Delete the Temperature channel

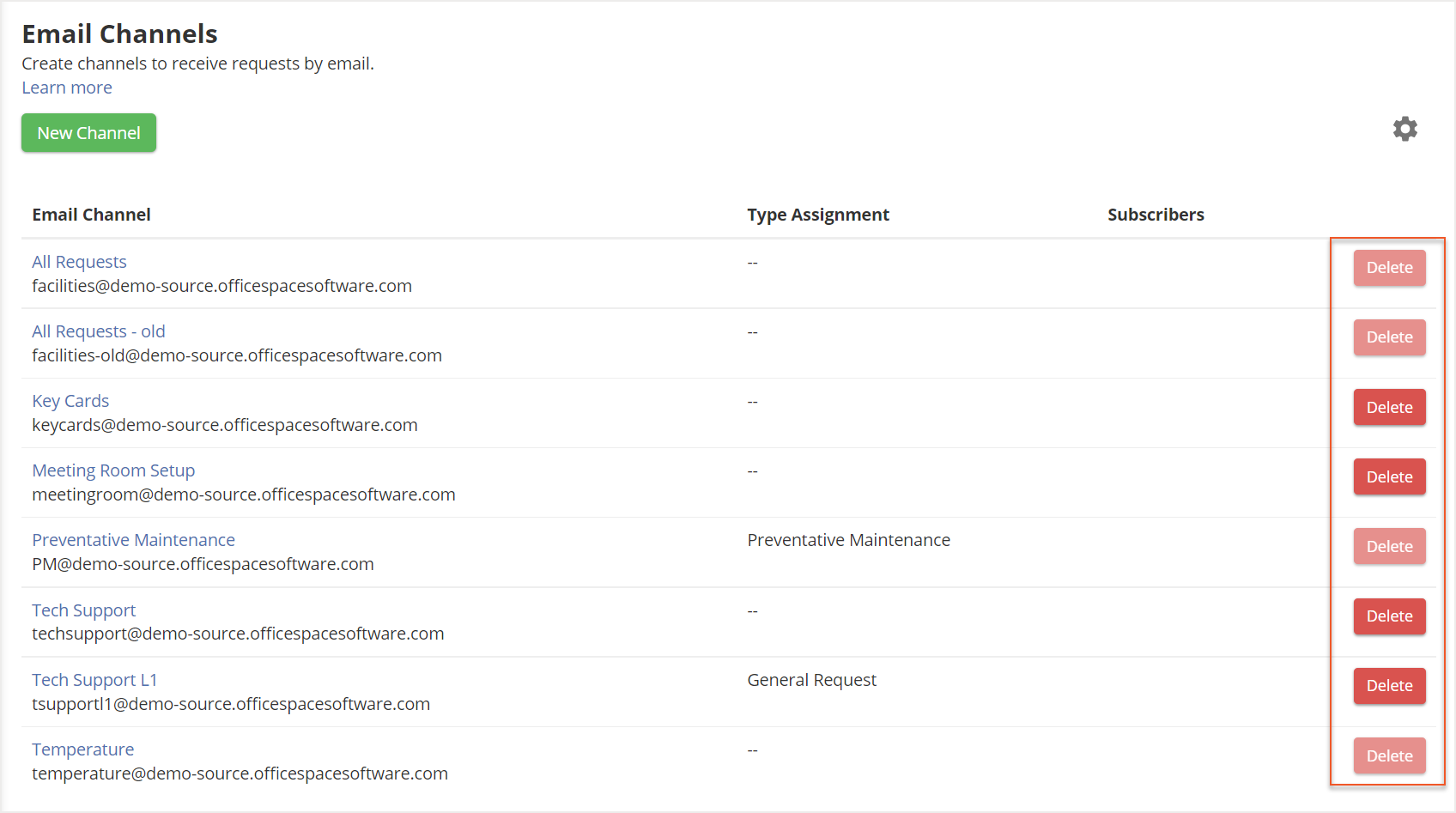(x=1389, y=755)
